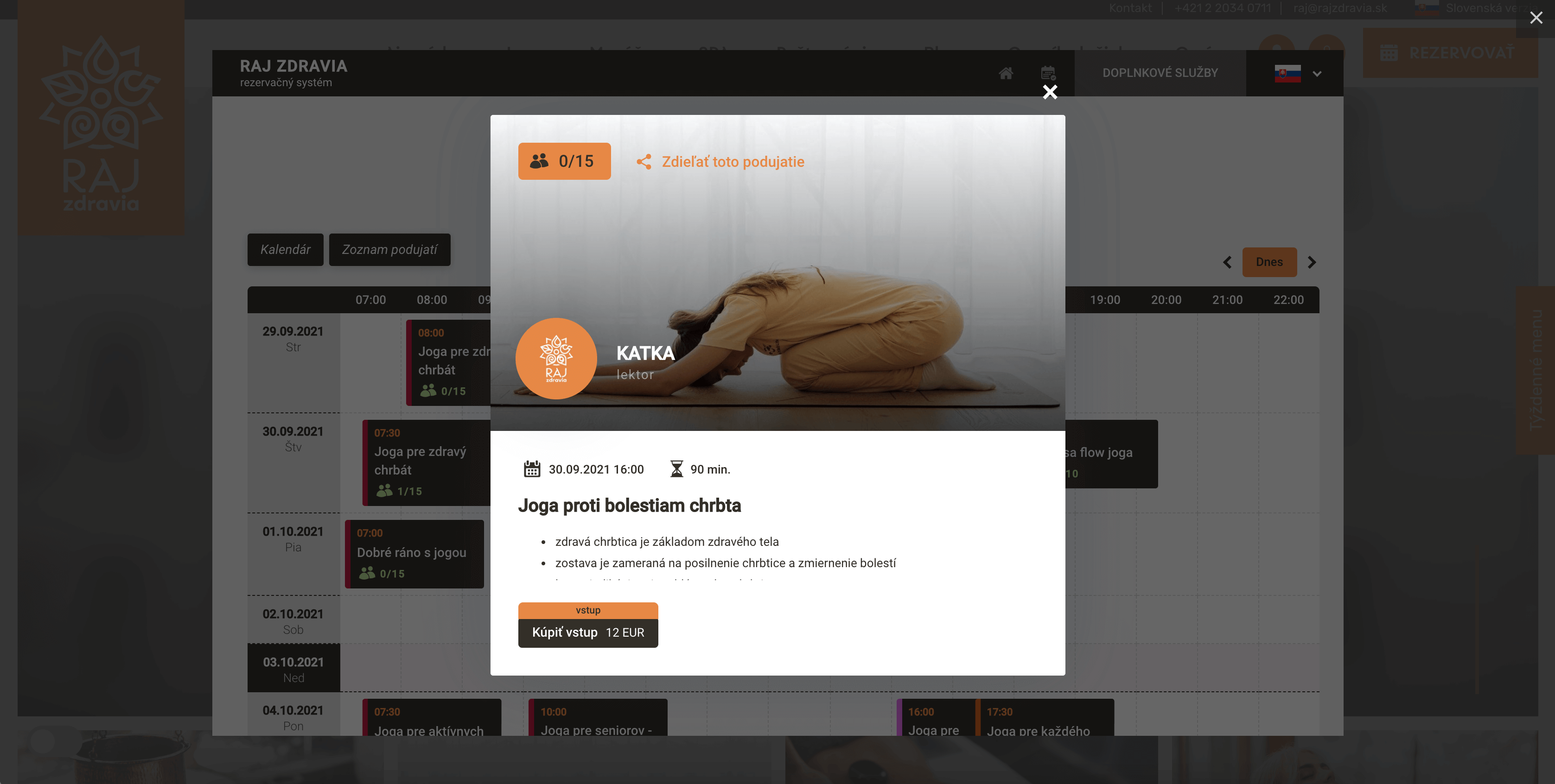Click the Kúpiť vstup 12 EUR button
The image size is (1555, 784).
[x=588, y=632]
